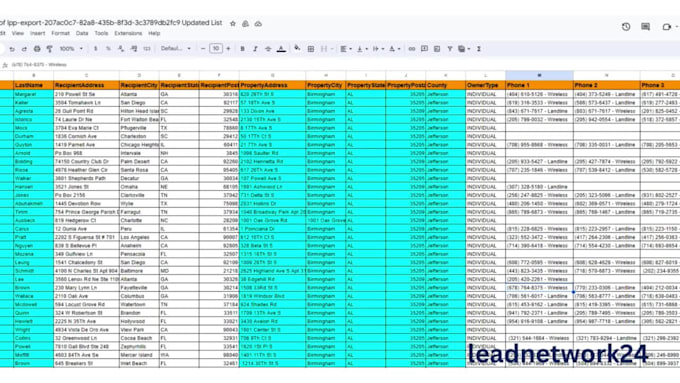Open the borders options
Viewport: 680px width, 383px height.
311,49
